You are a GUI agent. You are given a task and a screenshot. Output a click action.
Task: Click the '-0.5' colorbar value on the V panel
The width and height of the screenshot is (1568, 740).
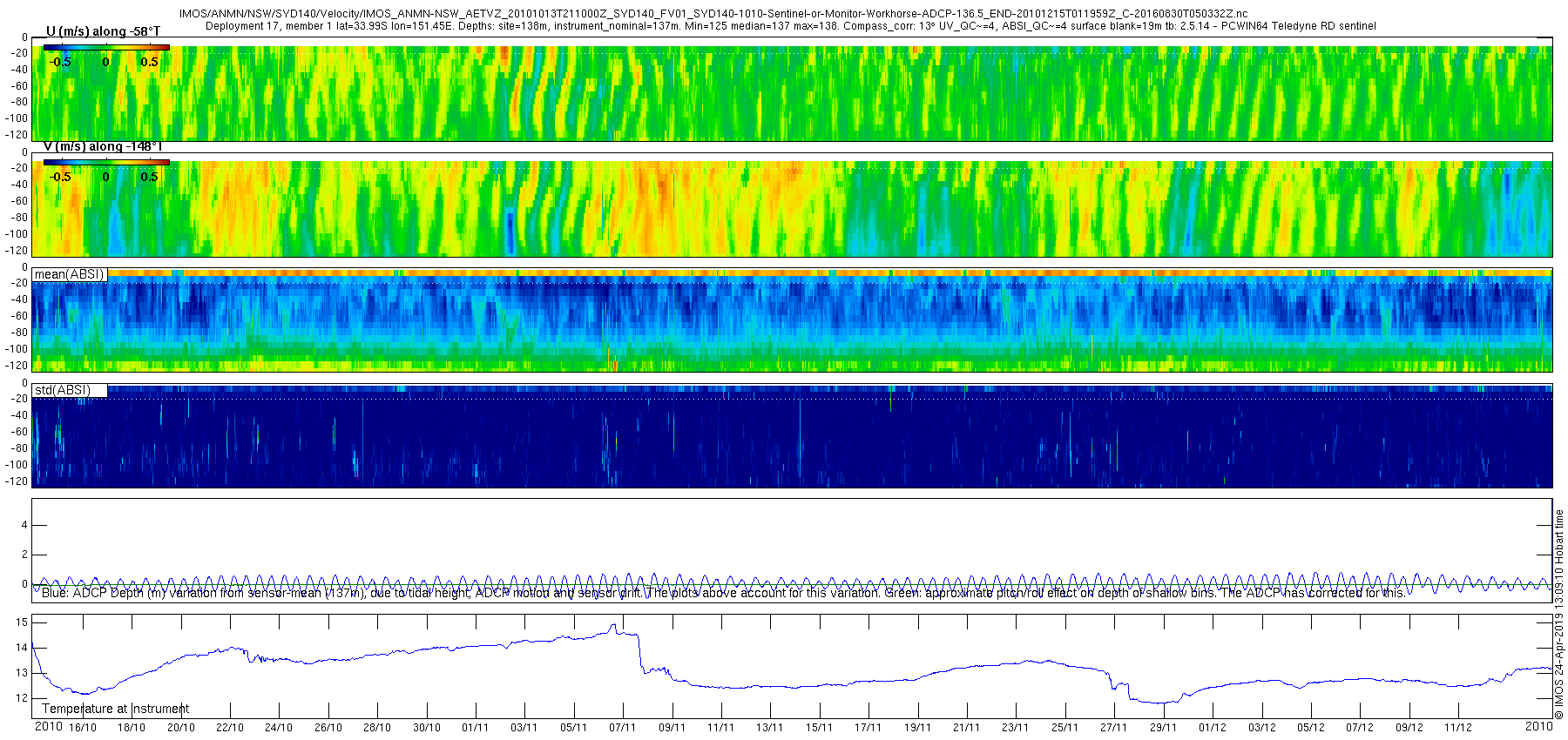pyautogui.click(x=60, y=177)
